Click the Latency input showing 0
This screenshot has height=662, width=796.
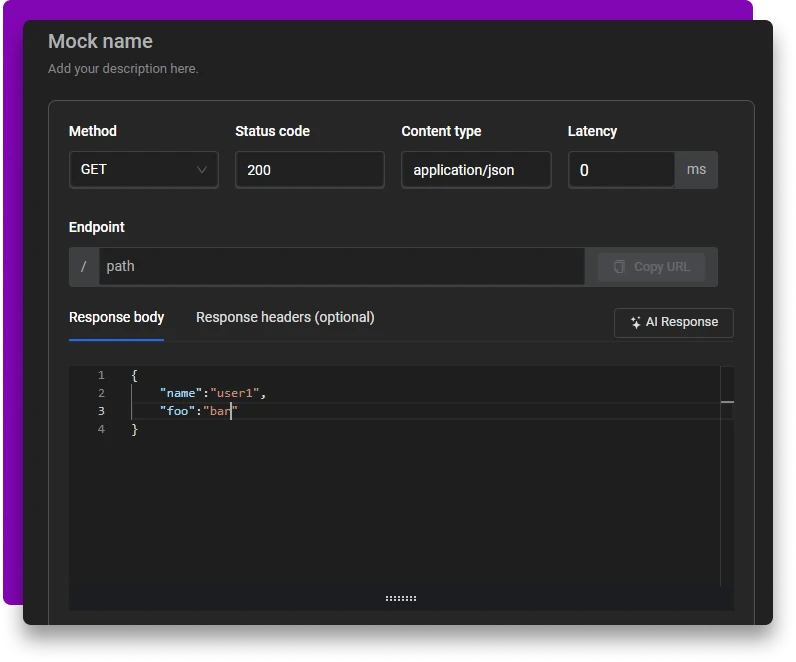click(x=621, y=170)
